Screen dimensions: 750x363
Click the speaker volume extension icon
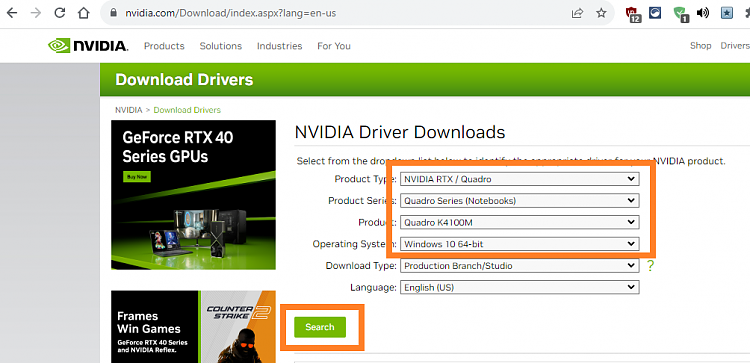coord(703,13)
